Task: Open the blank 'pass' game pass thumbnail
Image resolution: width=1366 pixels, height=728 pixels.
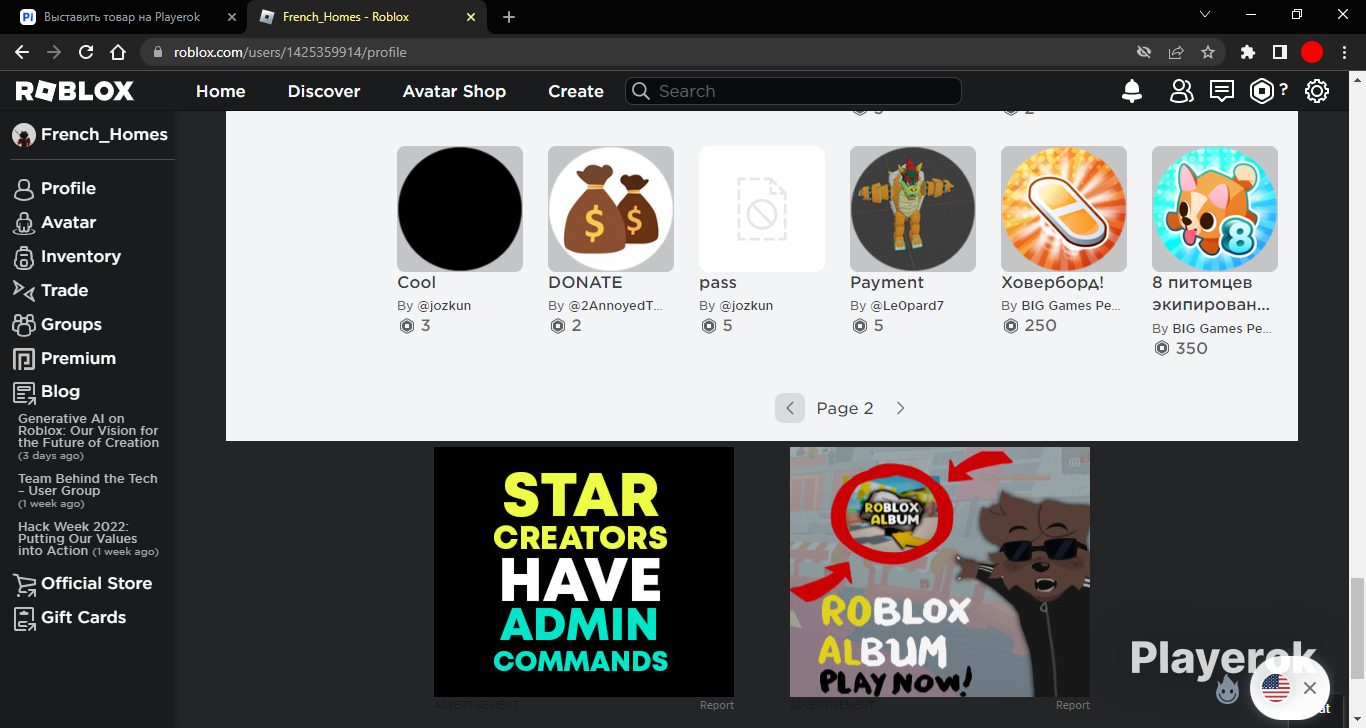Action: point(762,209)
